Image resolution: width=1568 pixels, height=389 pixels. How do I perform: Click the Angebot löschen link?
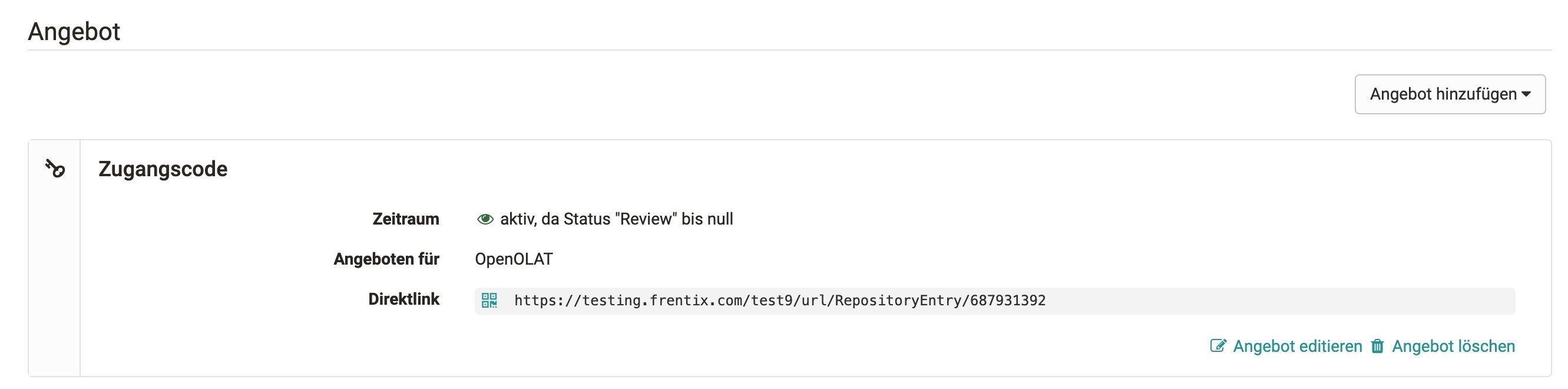point(1453,346)
